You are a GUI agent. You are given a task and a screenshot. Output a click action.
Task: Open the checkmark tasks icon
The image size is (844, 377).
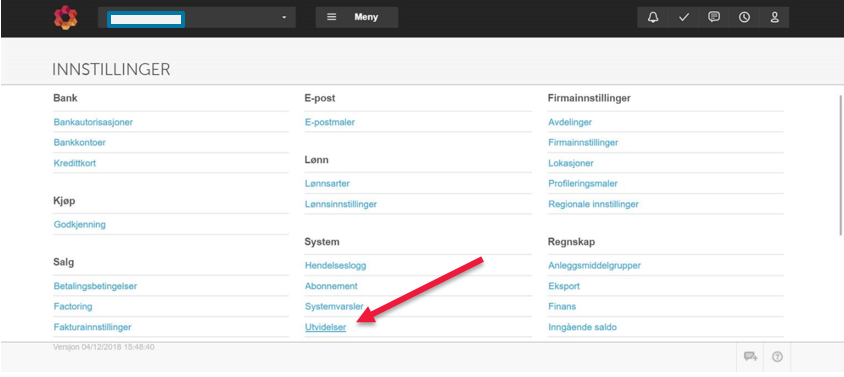(684, 17)
